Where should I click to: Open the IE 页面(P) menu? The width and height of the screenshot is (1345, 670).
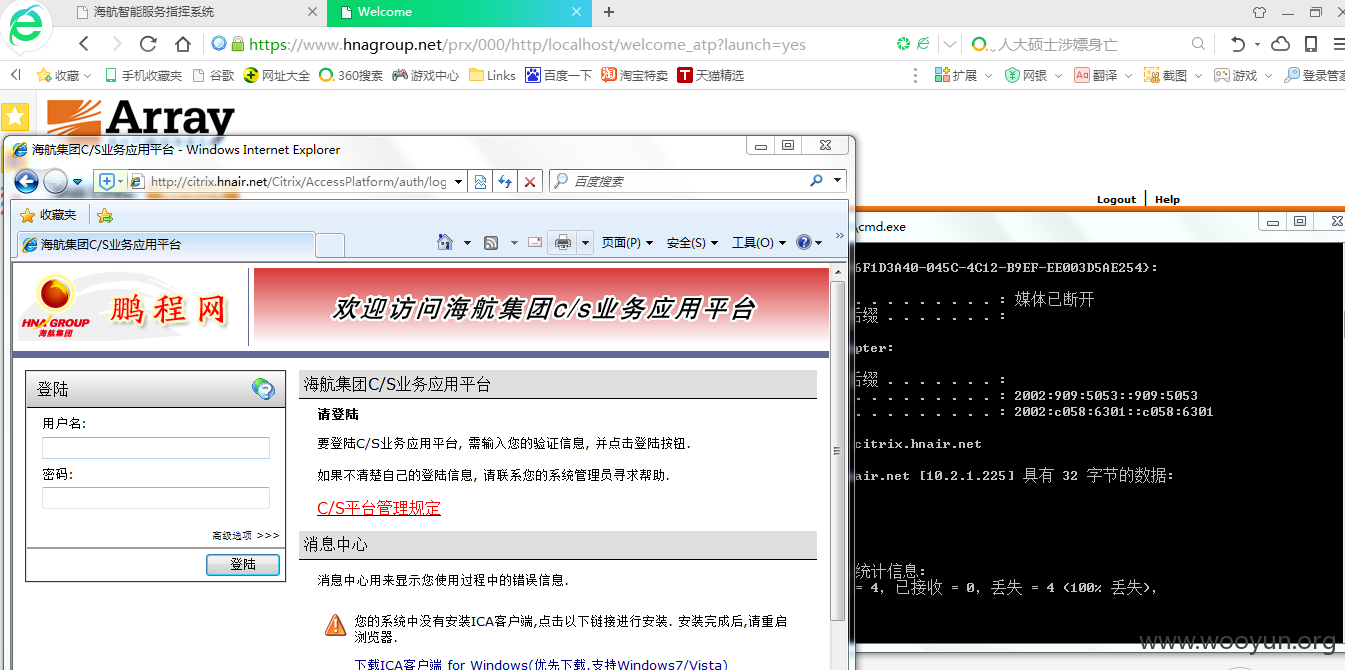tap(627, 242)
